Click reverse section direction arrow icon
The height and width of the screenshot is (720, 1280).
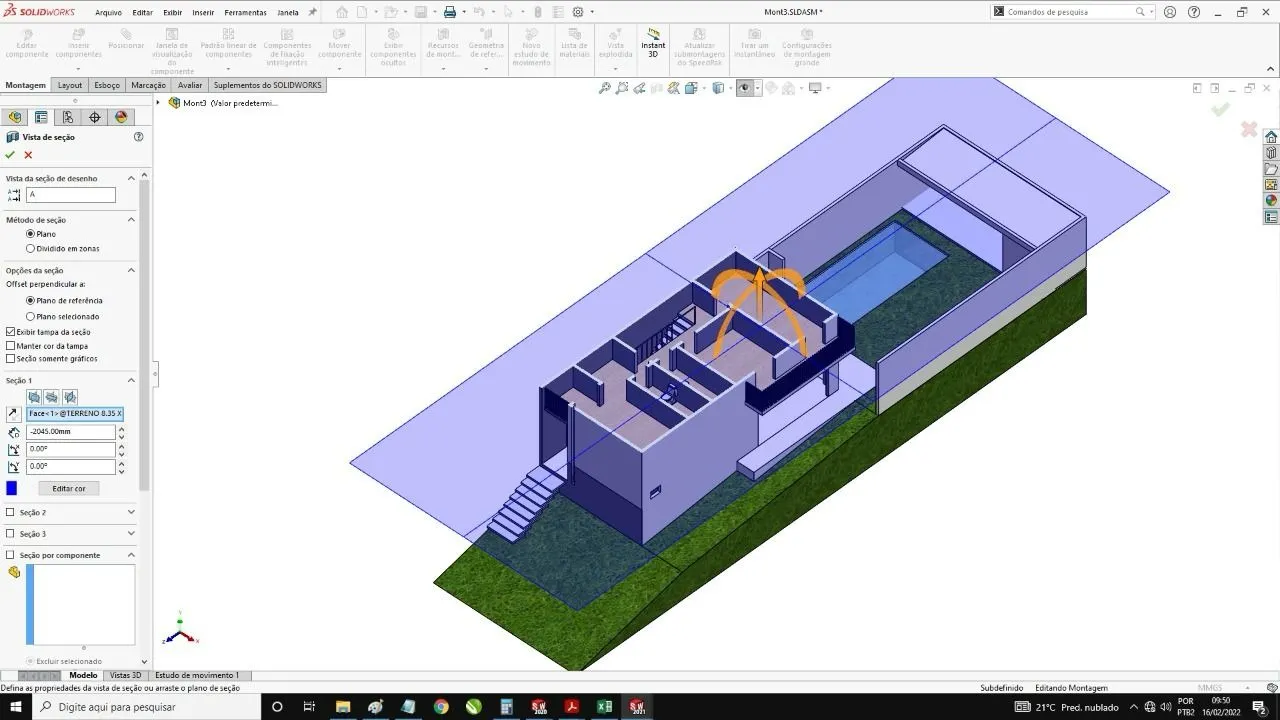[x=13, y=413]
